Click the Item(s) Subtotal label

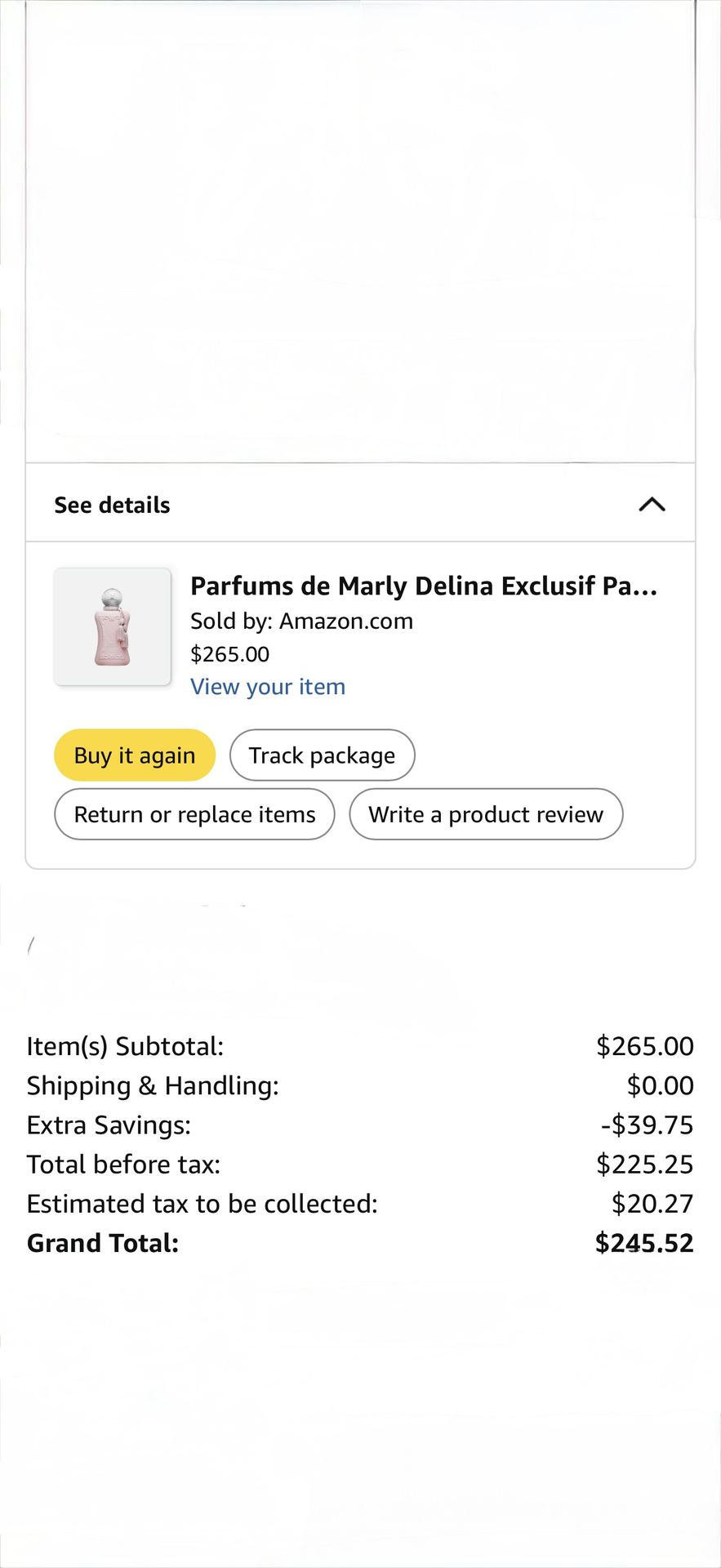[125, 1046]
